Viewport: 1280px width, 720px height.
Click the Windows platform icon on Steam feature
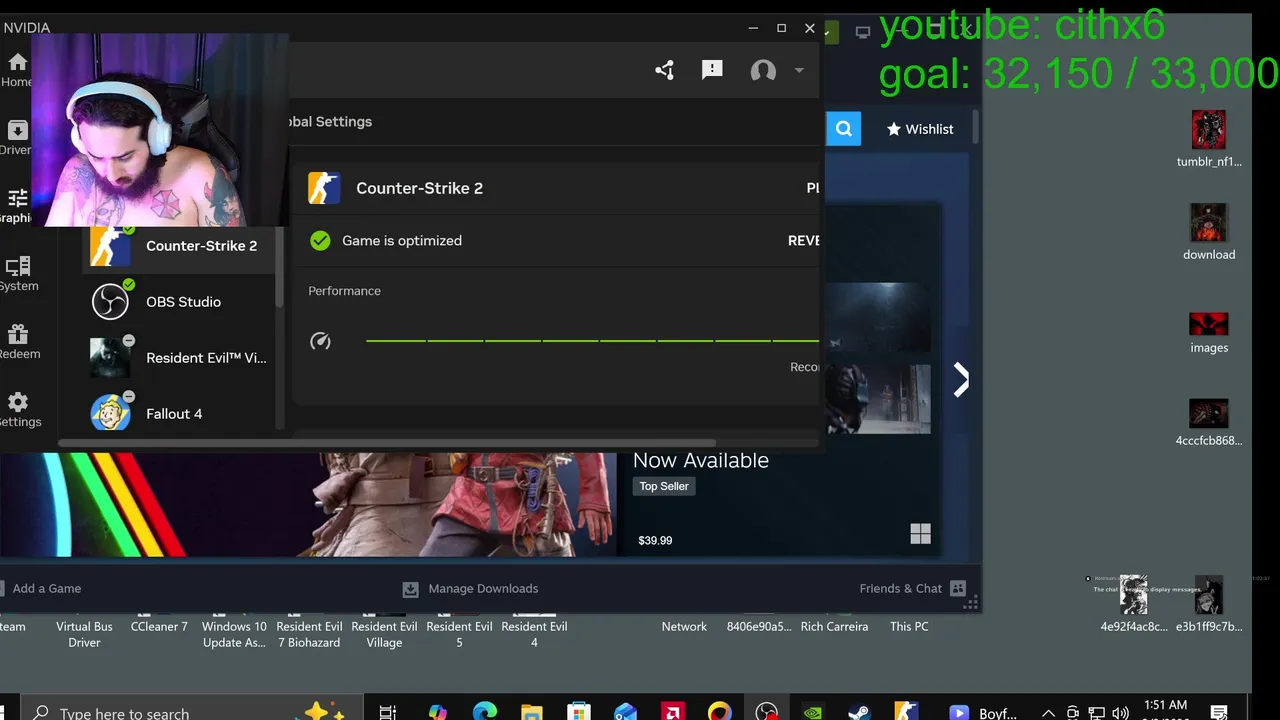(920, 534)
